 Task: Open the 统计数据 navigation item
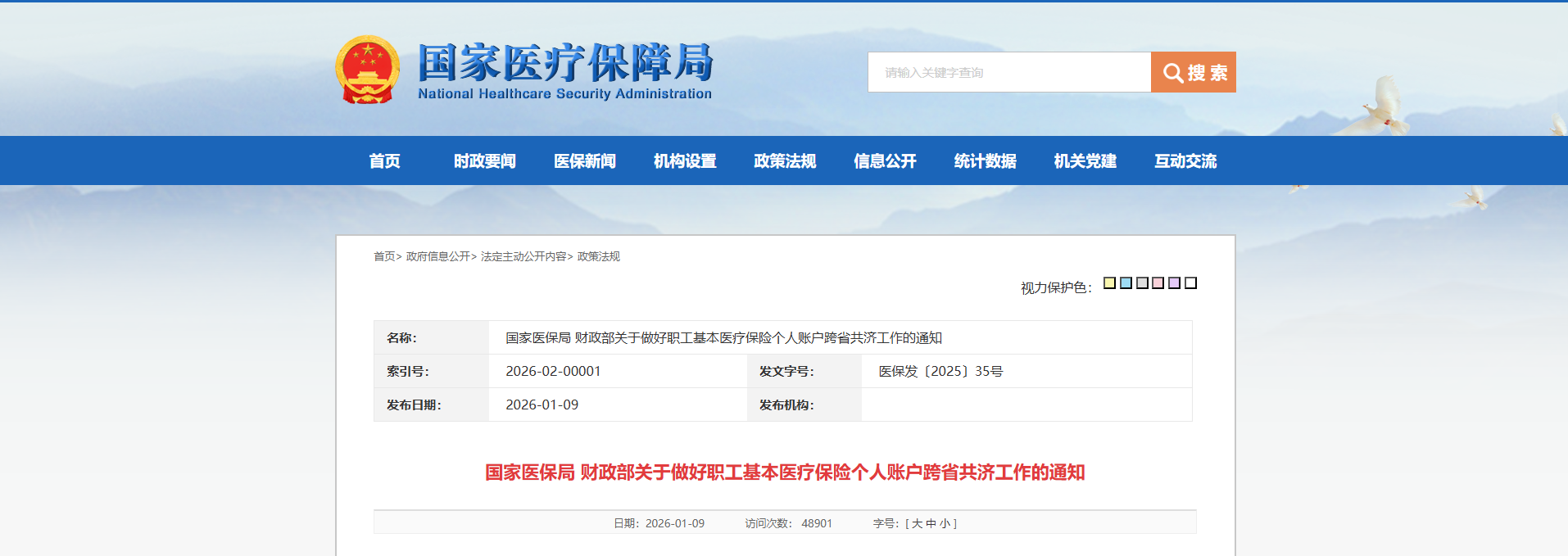pyautogui.click(x=985, y=160)
